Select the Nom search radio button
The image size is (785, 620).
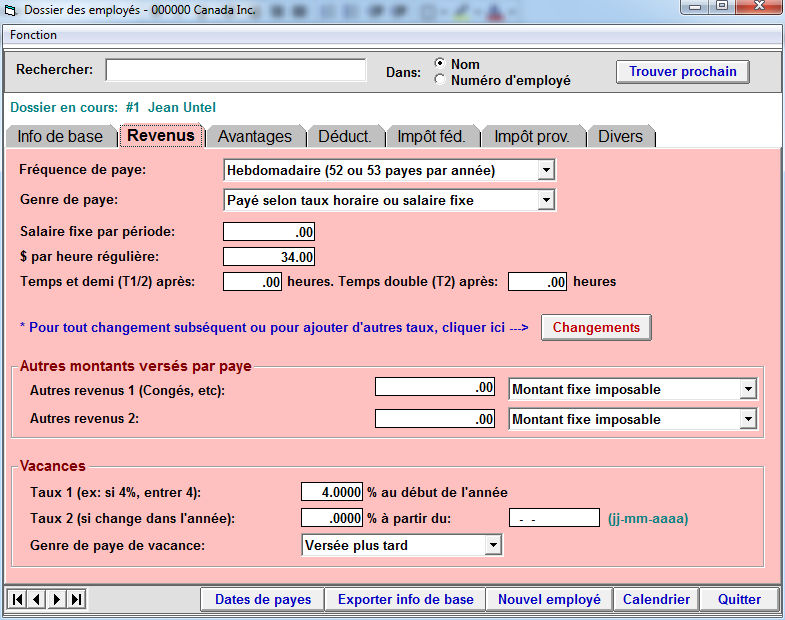pos(440,64)
